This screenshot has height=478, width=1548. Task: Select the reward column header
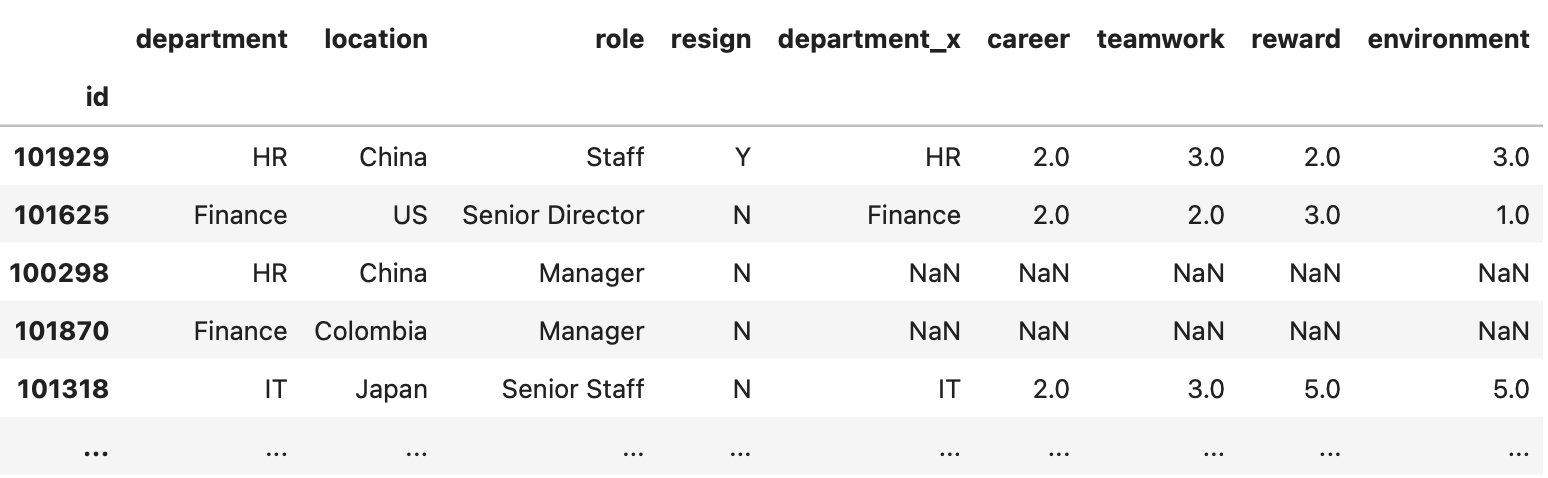tap(1295, 39)
